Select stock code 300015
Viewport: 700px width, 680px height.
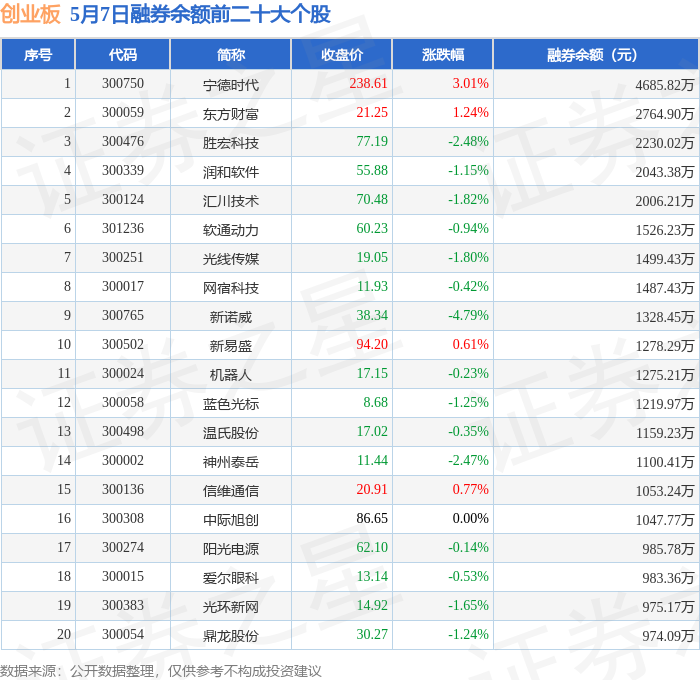point(123,577)
